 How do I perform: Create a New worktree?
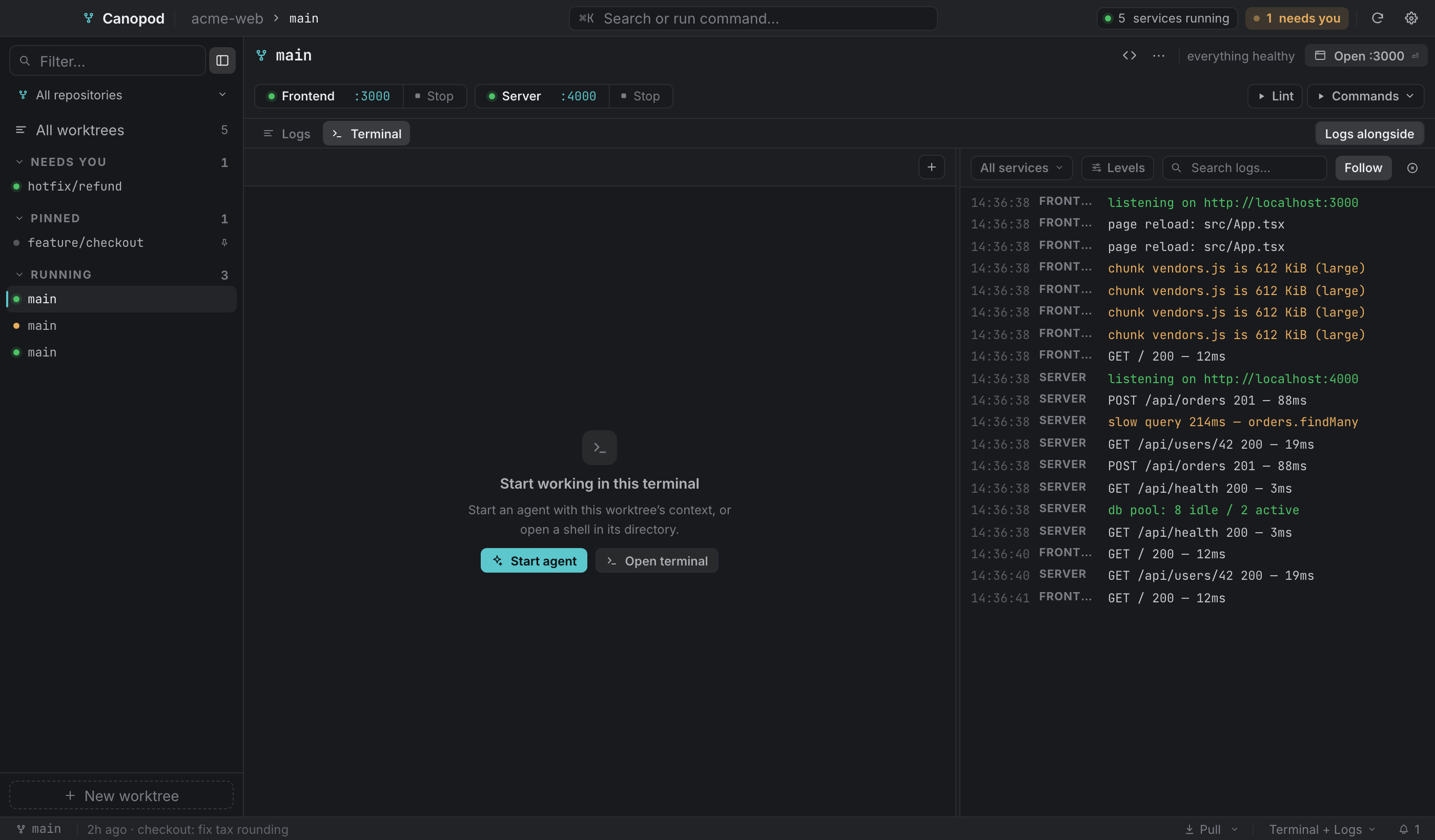click(121, 795)
